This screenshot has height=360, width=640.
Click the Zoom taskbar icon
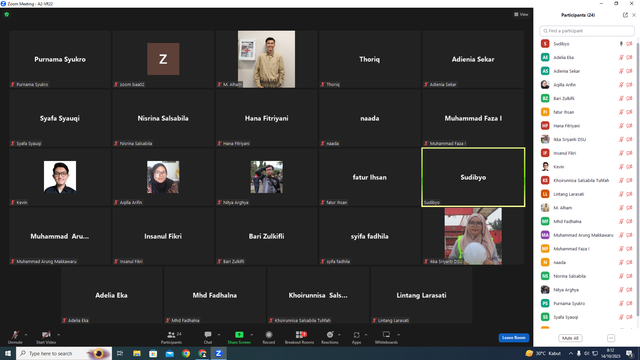(x=219, y=353)
